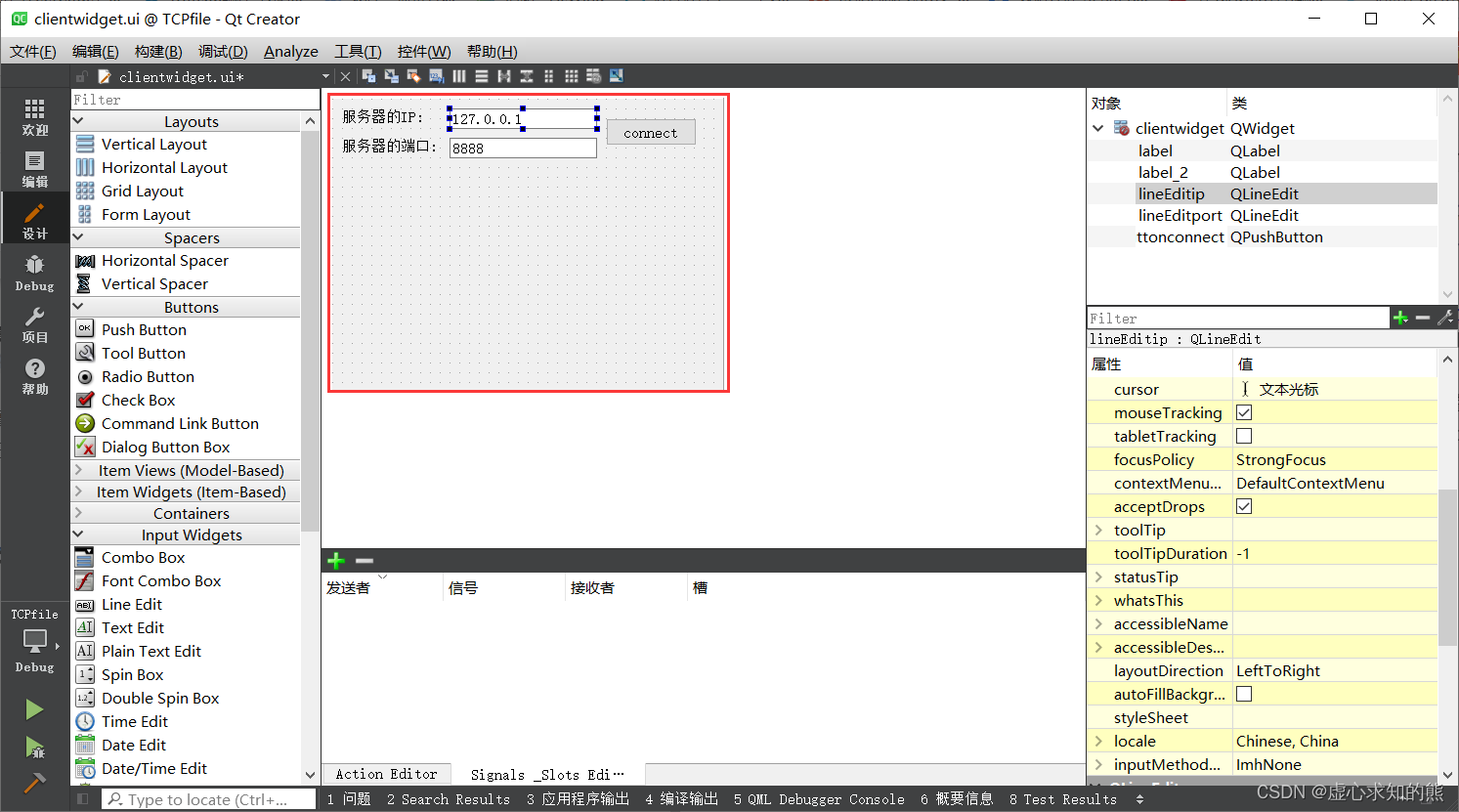Expand Item Widgets (Item-Based) category
This screenshot has width=1459, height=812.
click(x=79, y=491)
